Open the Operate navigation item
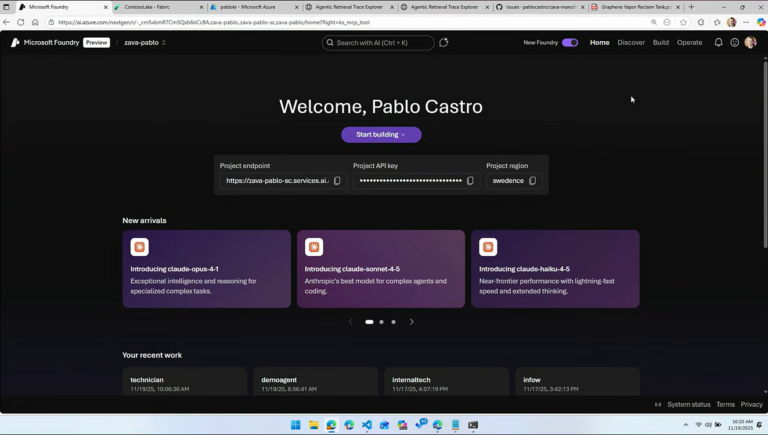The image size is (768, 435). pyautogui.click(x=690, y=43)
